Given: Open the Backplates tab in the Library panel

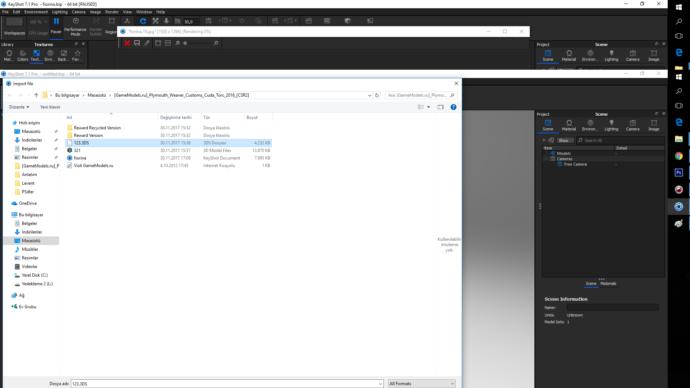Looking at the screenshot, I should (x=63, y=55).
